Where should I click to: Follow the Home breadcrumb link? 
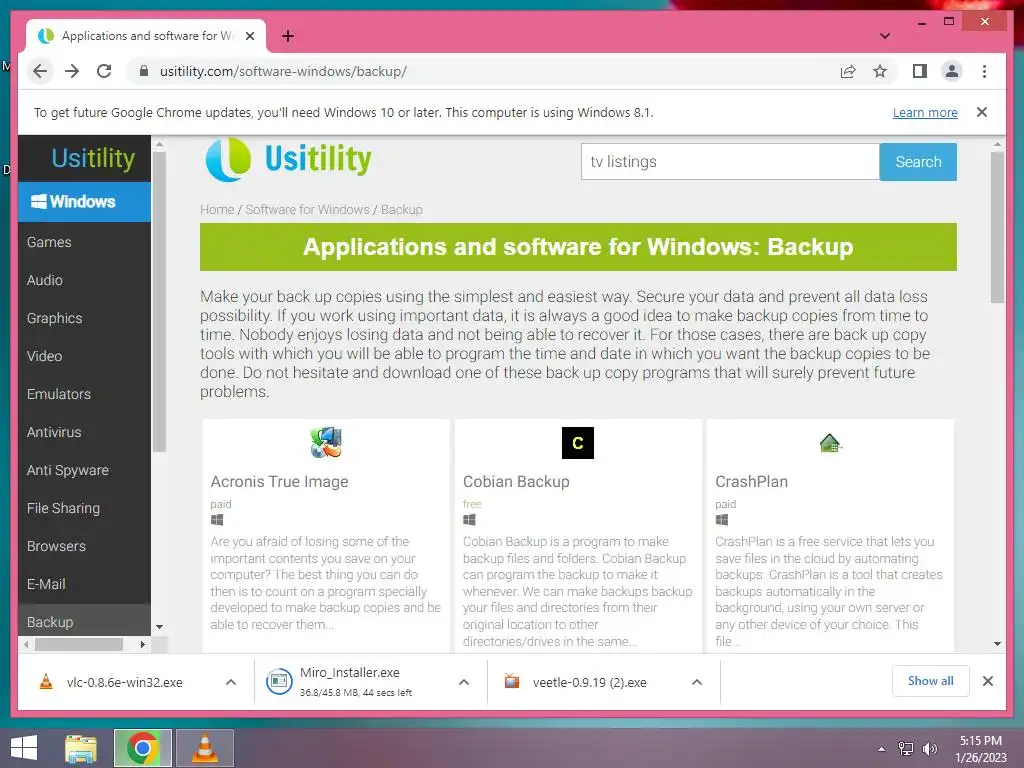tap(217, 210)
